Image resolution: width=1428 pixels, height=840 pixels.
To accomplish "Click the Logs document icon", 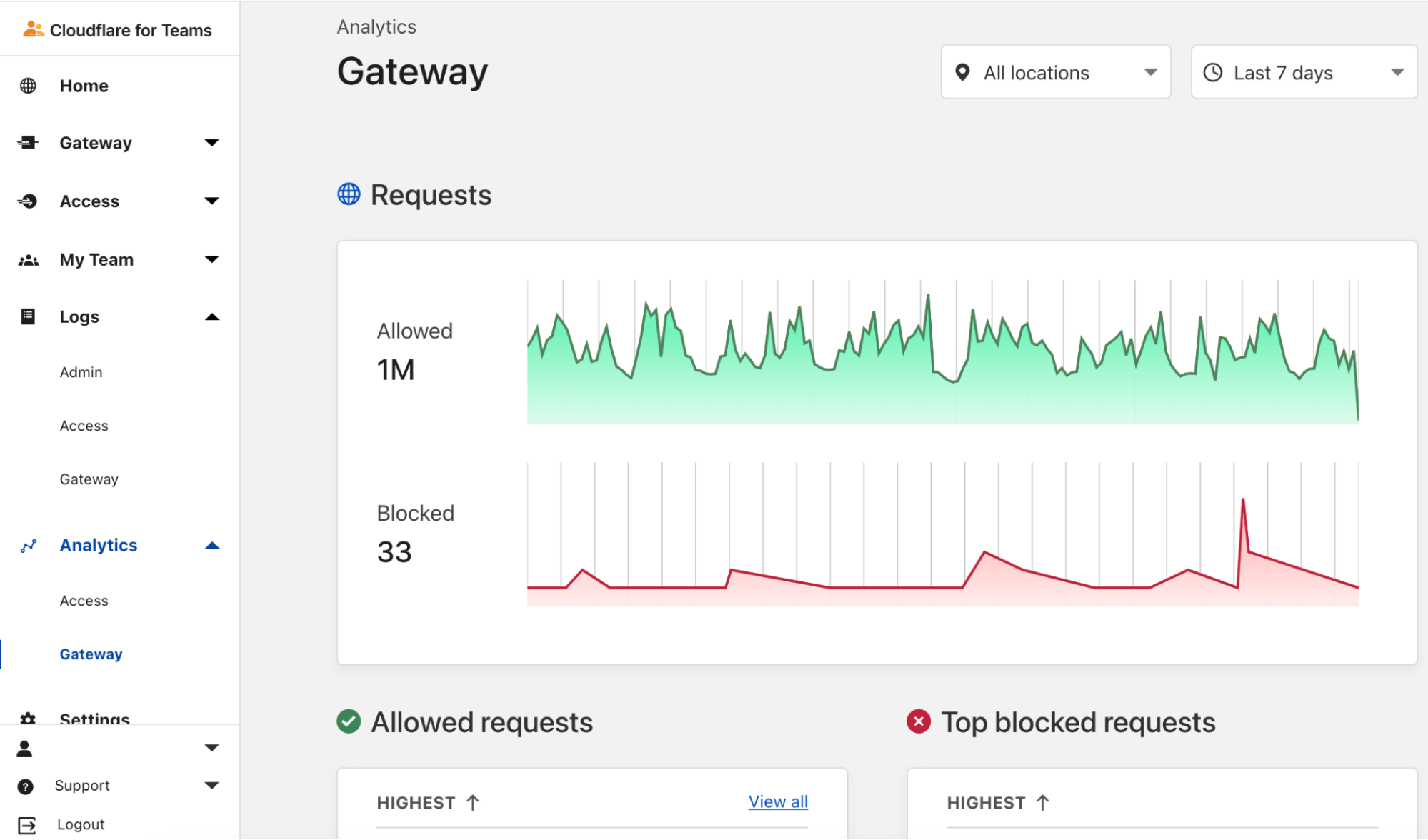I will click(x=28, y=316).
